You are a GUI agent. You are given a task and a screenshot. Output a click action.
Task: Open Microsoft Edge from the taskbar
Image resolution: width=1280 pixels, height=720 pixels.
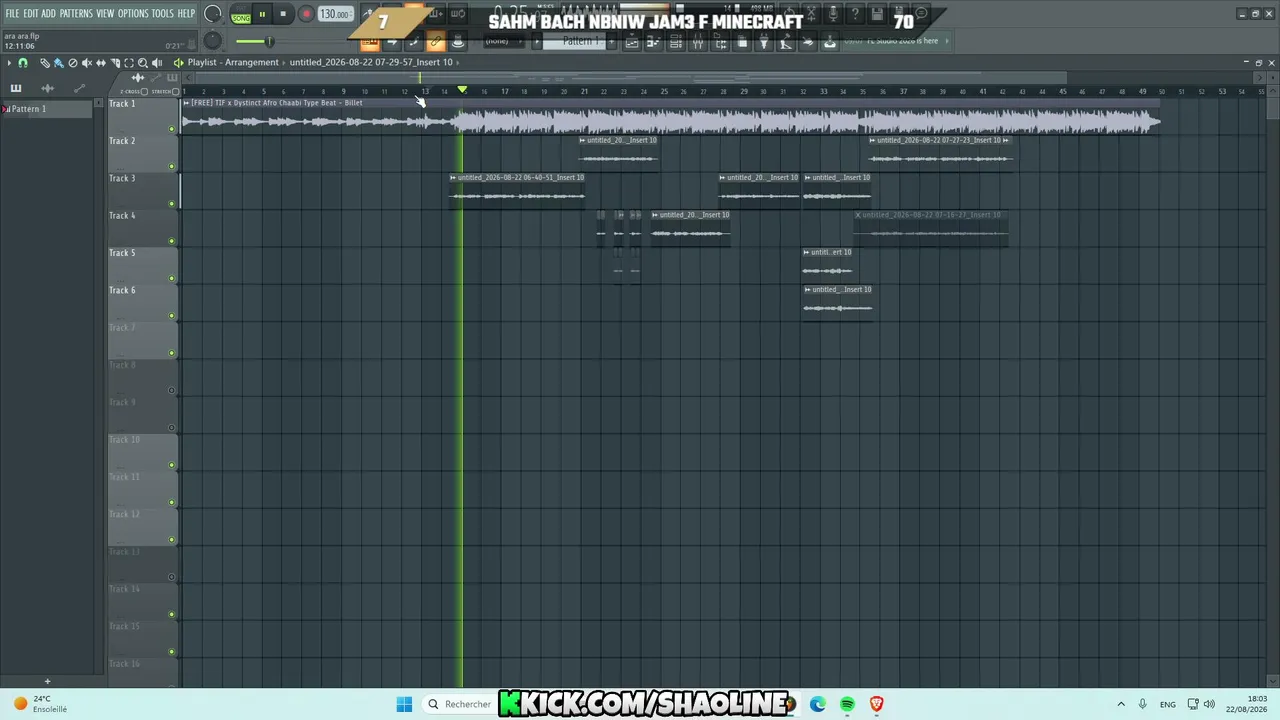[817, 704]
